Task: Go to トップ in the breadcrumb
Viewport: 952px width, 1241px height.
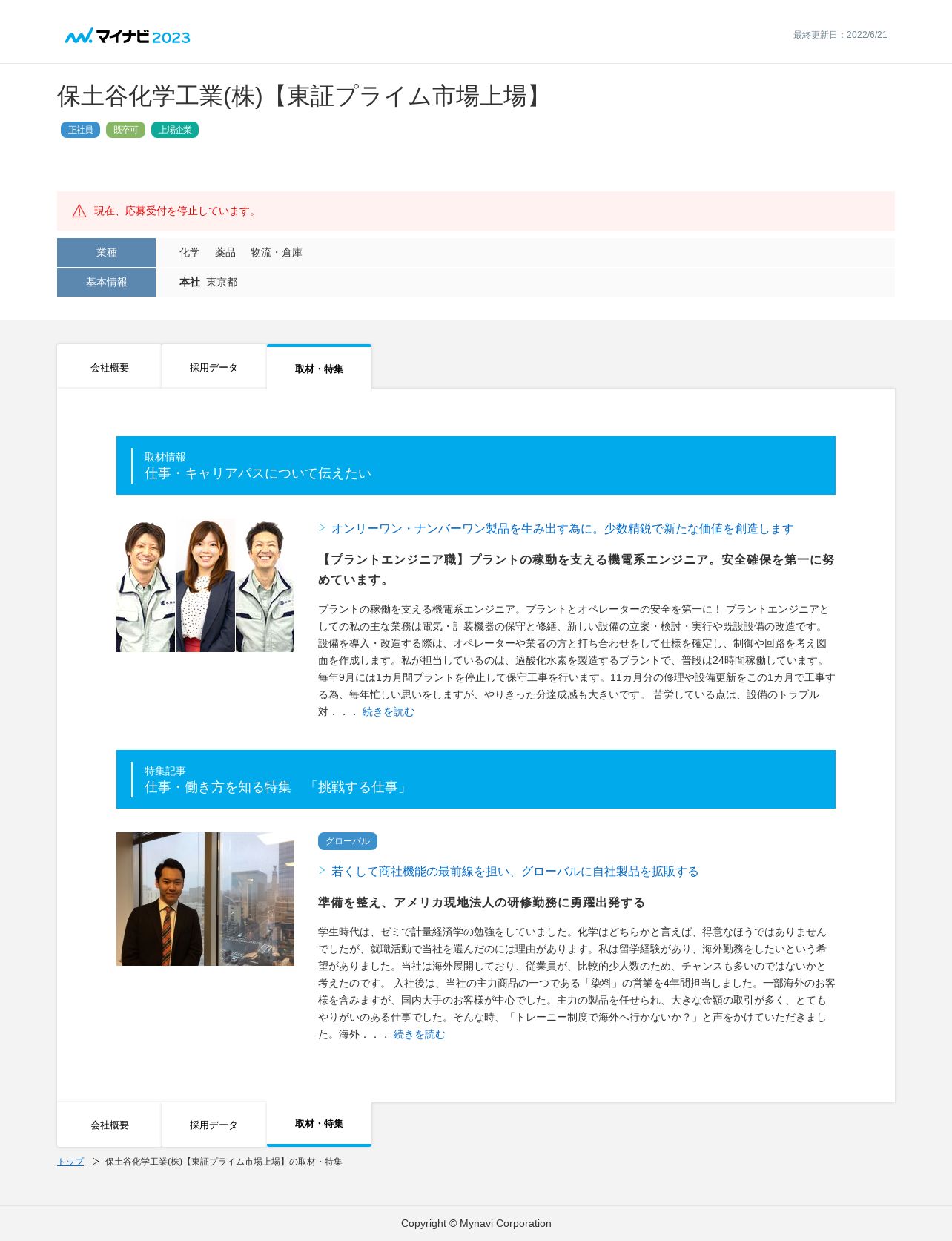Action: coord(70,1162)
